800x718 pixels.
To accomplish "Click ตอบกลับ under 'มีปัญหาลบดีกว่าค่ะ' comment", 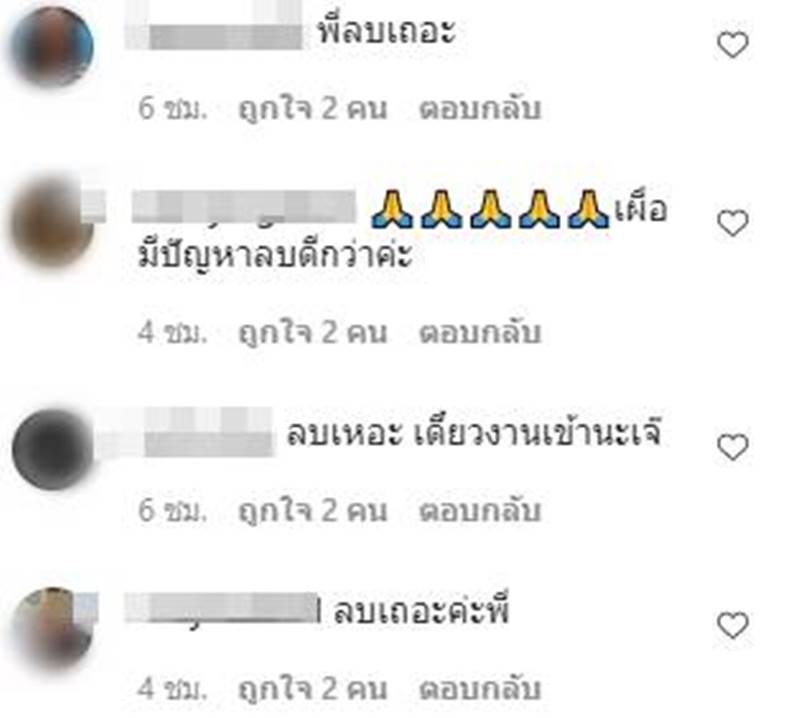I will 480,333.
